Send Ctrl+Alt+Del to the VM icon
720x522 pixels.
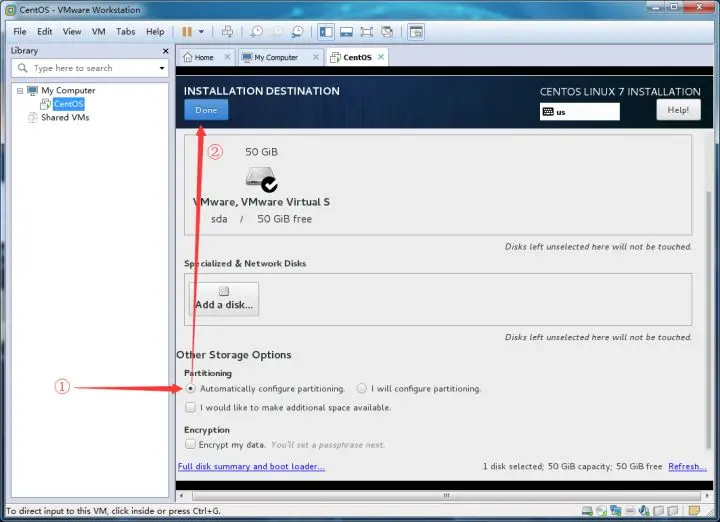[x=227, y=32]
